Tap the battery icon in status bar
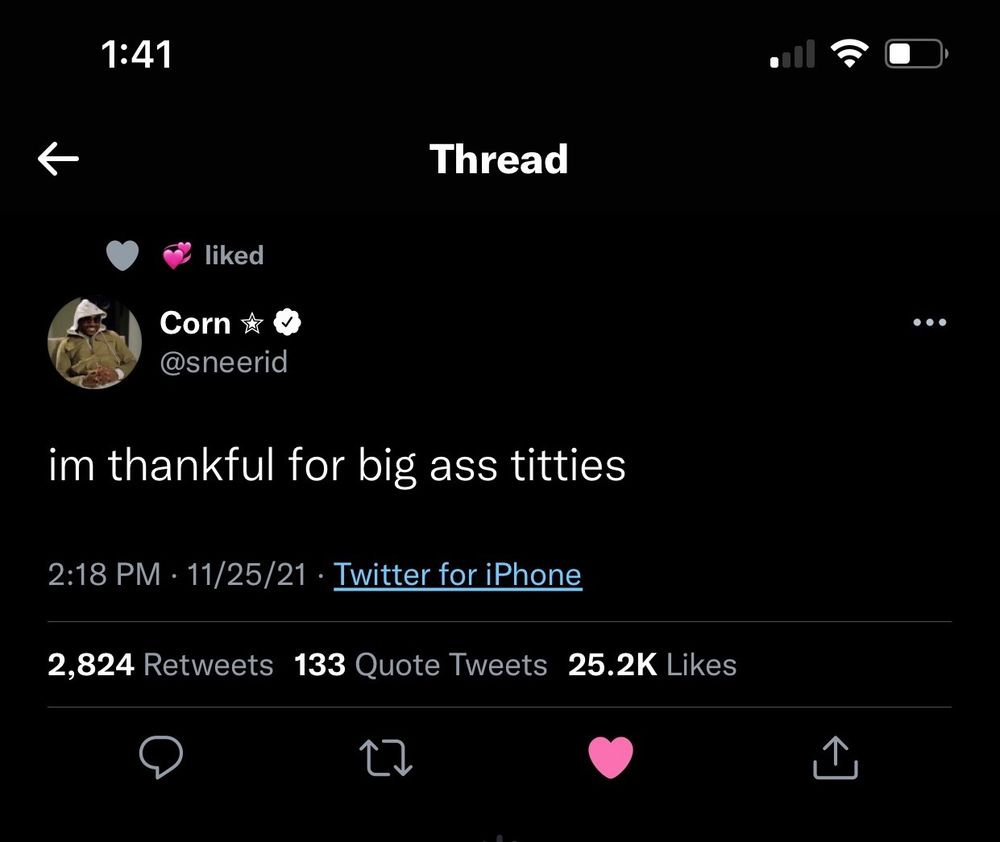1000x842 pixels. coord(916,54)
